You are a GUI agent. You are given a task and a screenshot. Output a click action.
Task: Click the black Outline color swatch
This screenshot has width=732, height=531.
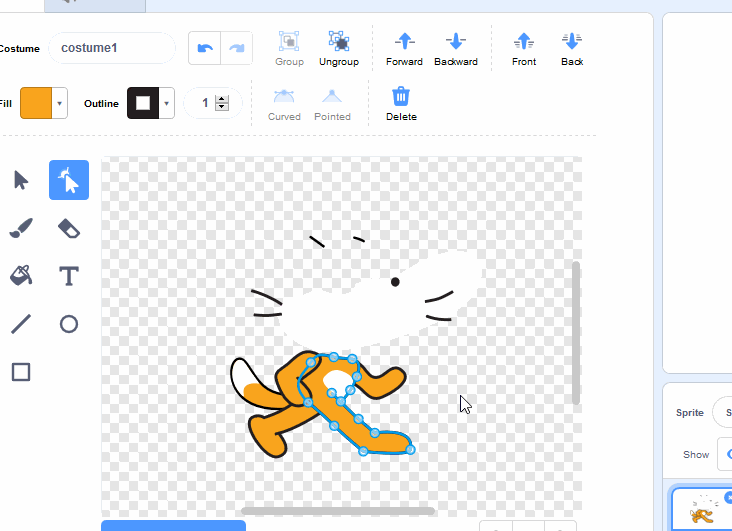143,103
